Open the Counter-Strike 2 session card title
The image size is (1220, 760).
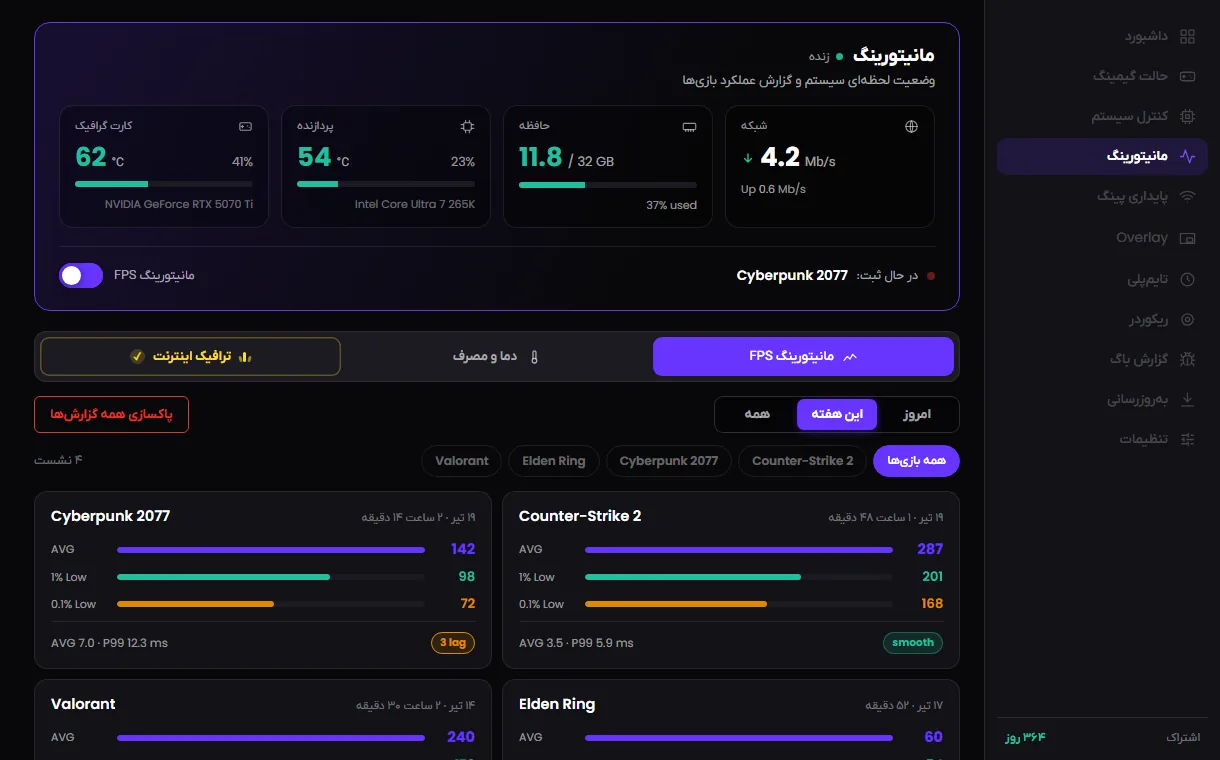tap(580, 516)
